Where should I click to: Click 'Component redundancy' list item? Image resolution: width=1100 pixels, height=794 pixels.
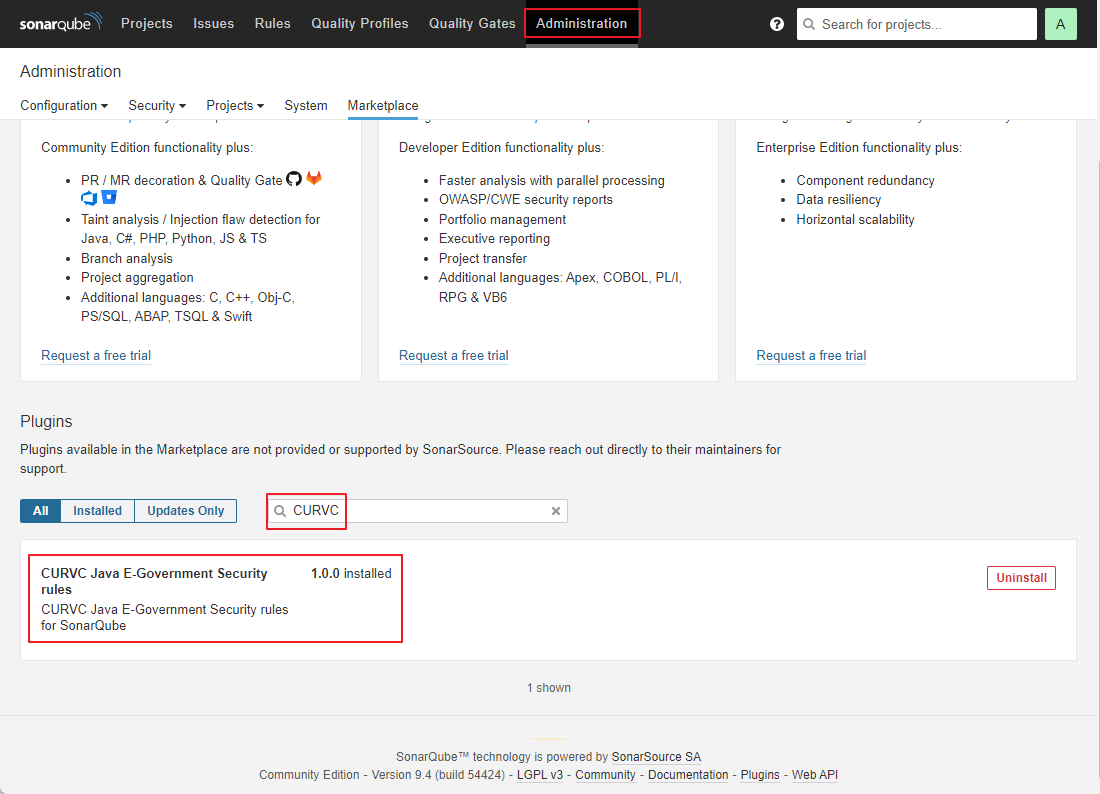coord(865,180)
